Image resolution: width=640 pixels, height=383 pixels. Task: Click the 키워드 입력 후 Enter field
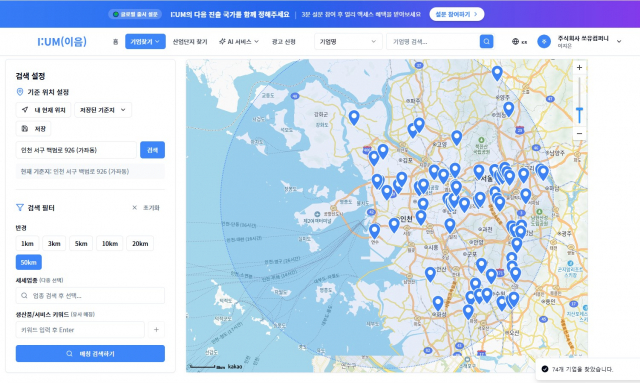pos(80,330)
